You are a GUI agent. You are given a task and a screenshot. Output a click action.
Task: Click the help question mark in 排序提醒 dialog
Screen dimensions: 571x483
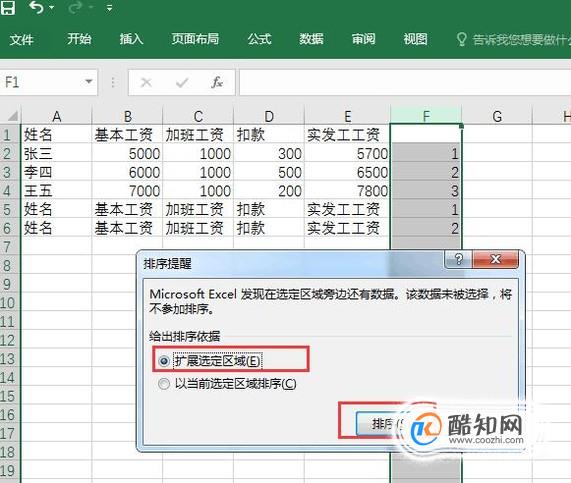click(458, 259)
